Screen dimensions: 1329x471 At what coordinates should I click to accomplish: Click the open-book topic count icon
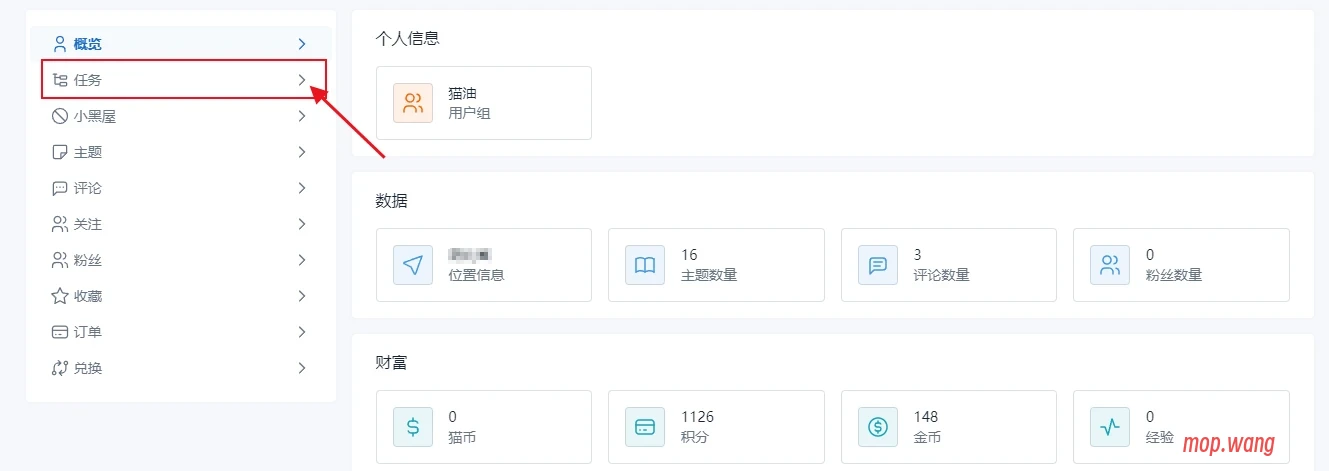(x=645, y=265)
